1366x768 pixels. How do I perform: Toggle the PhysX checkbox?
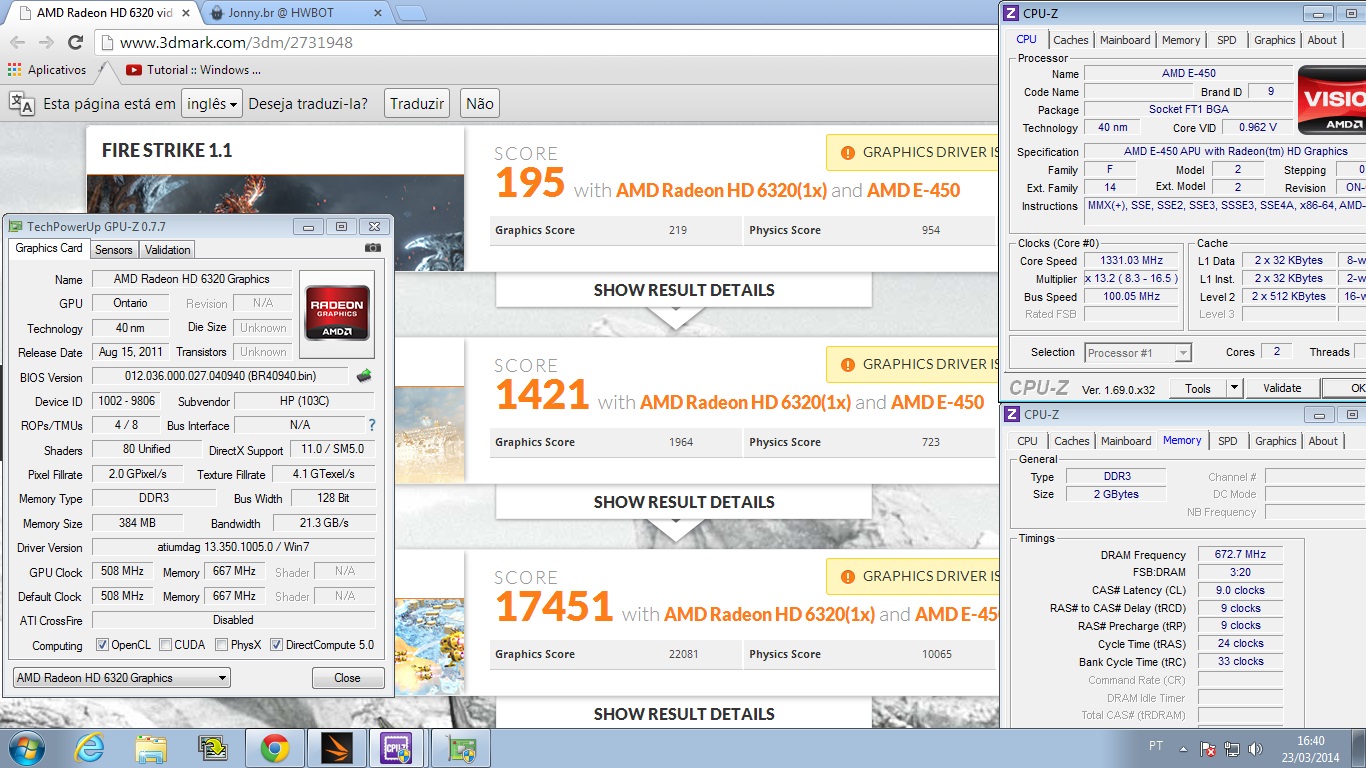[222, 645]
